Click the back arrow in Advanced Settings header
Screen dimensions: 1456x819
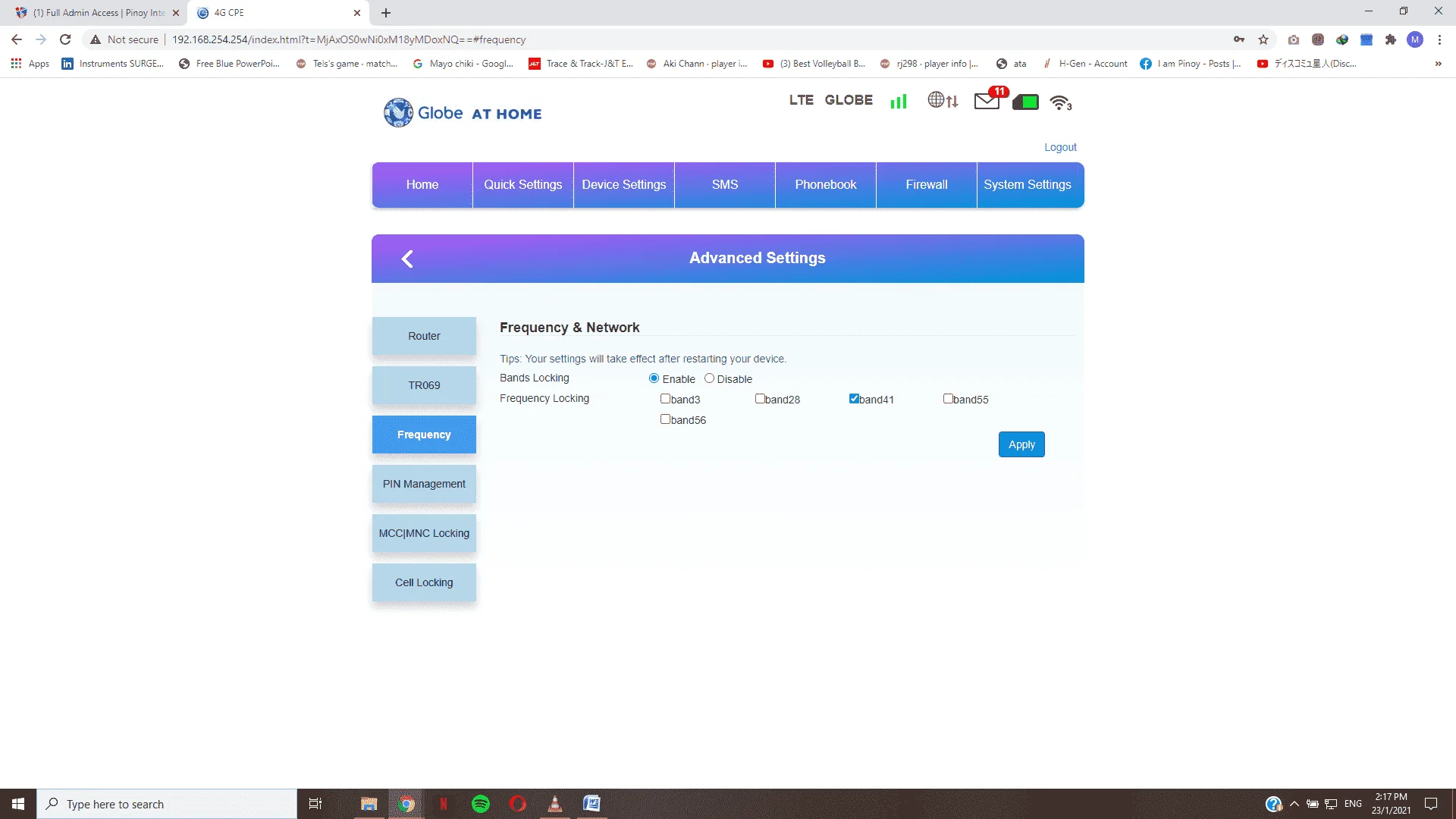tap(407, 259)
